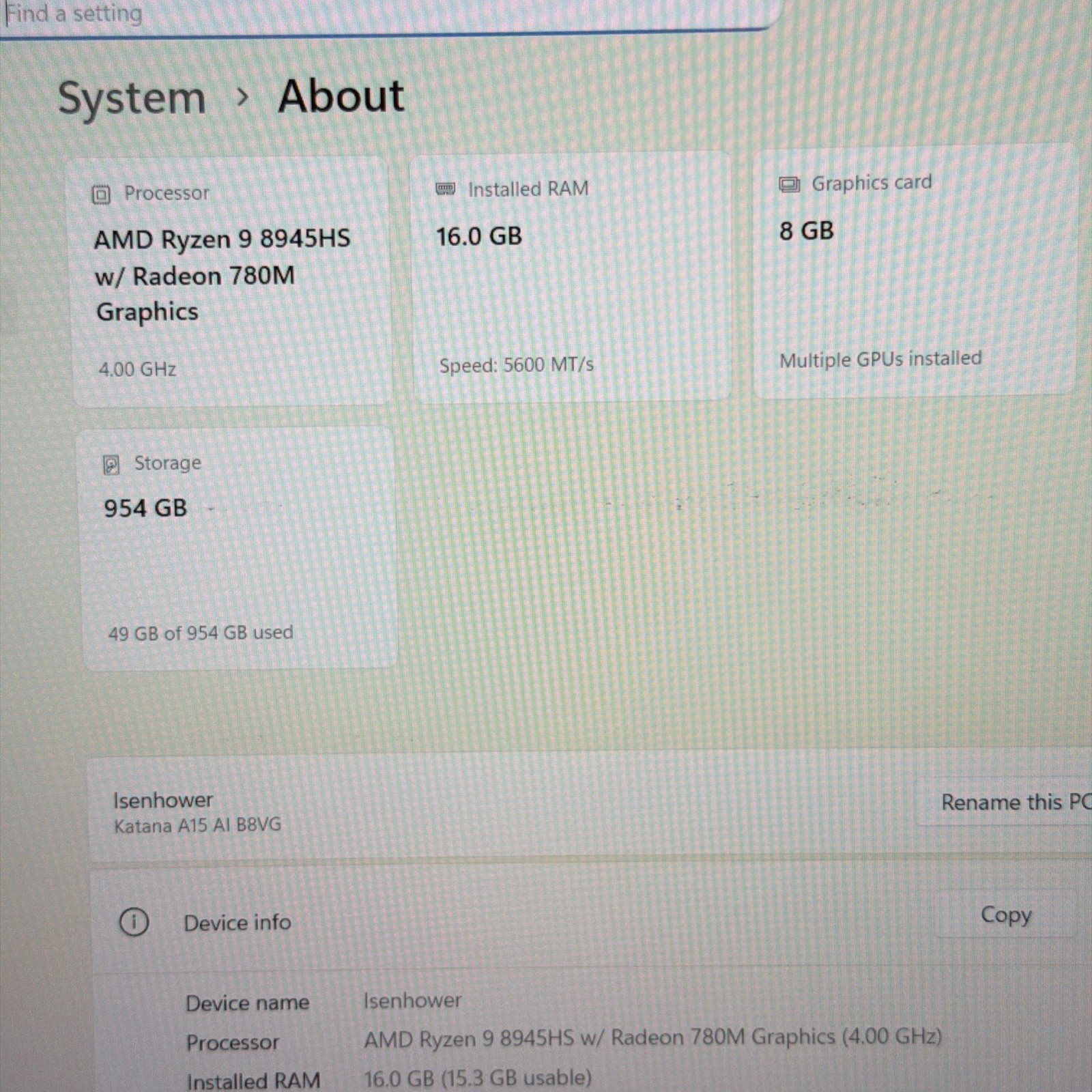The width and height of the screenshot is (1092, 1092).
Task: Click the Isenhower value beside Device name
Action: point(412,1001)
